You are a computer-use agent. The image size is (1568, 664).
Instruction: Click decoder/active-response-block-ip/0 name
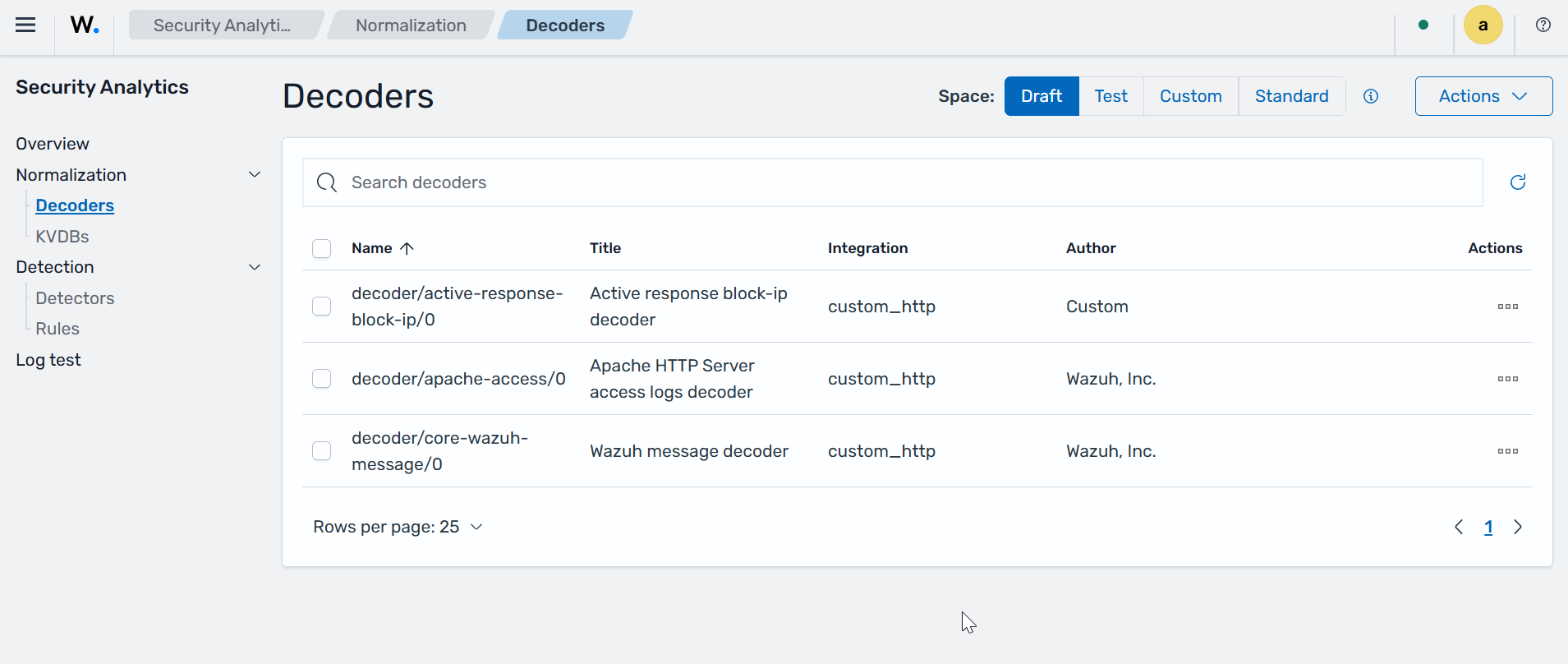(458, 307)
